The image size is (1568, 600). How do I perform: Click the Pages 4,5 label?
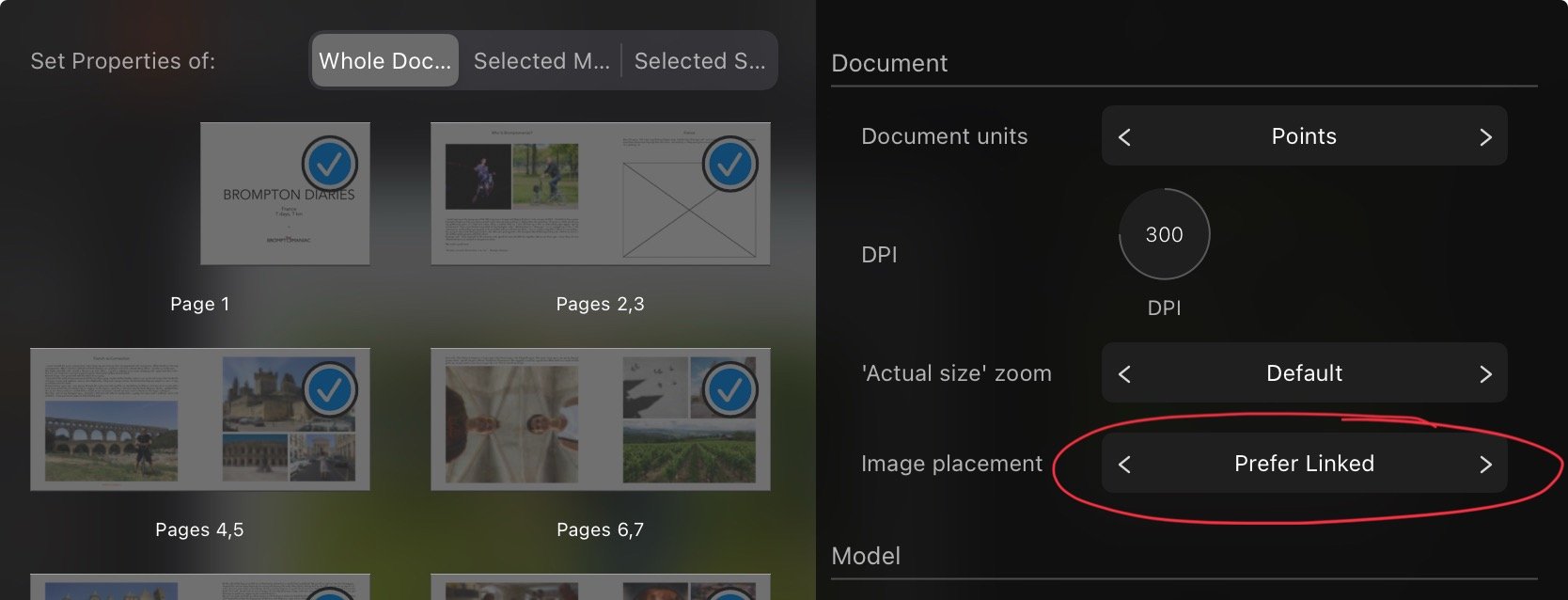200,529
